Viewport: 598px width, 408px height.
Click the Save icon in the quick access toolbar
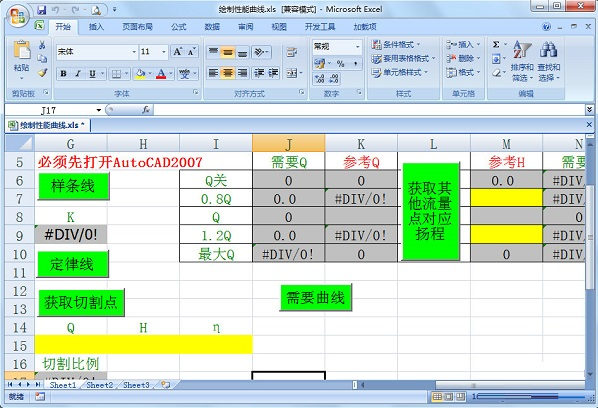pos(42,10)
